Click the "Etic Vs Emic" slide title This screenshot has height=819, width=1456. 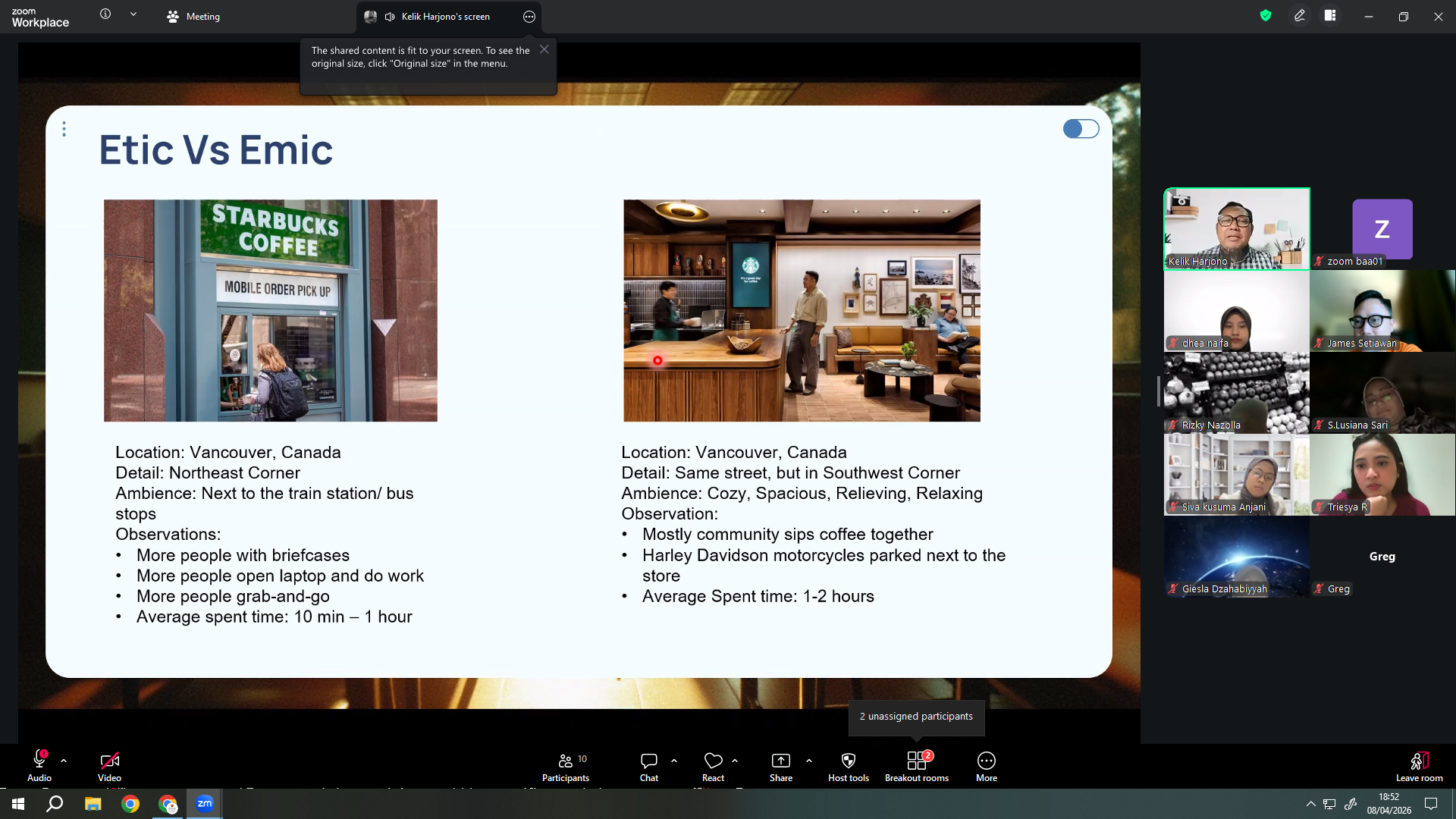(x=216, y=149)
